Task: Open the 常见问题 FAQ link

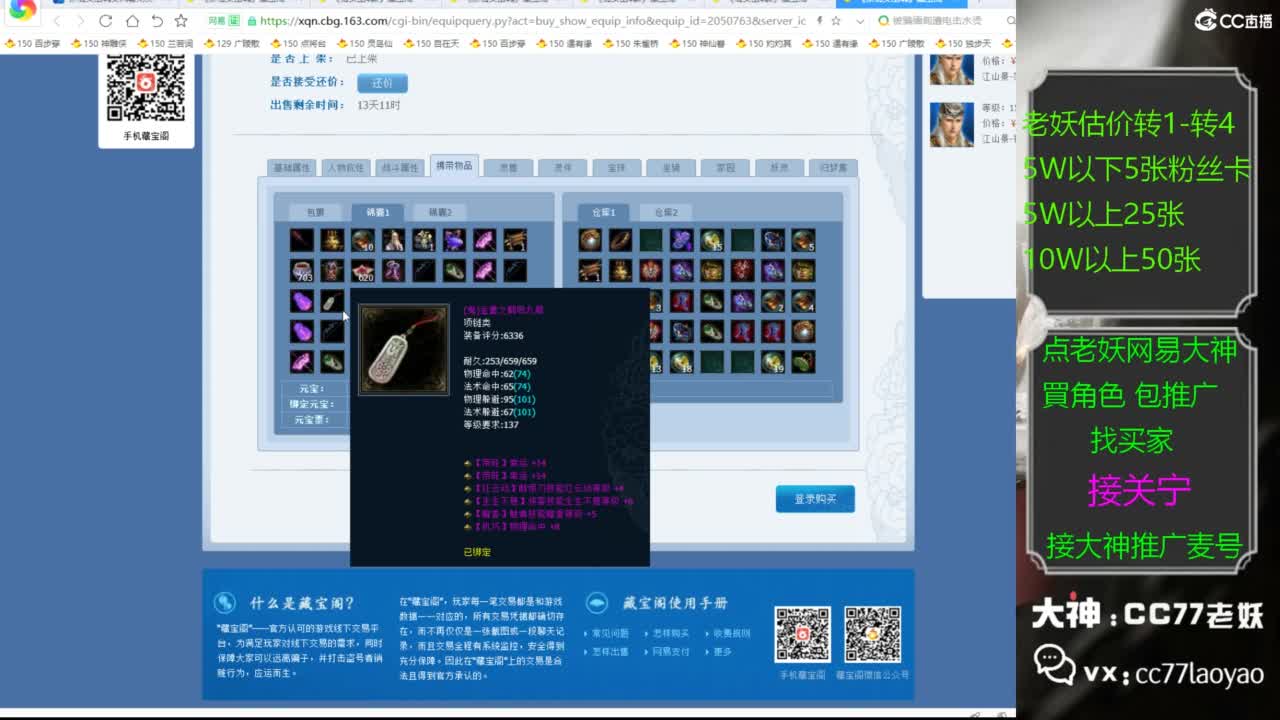Action: [610, 633]
